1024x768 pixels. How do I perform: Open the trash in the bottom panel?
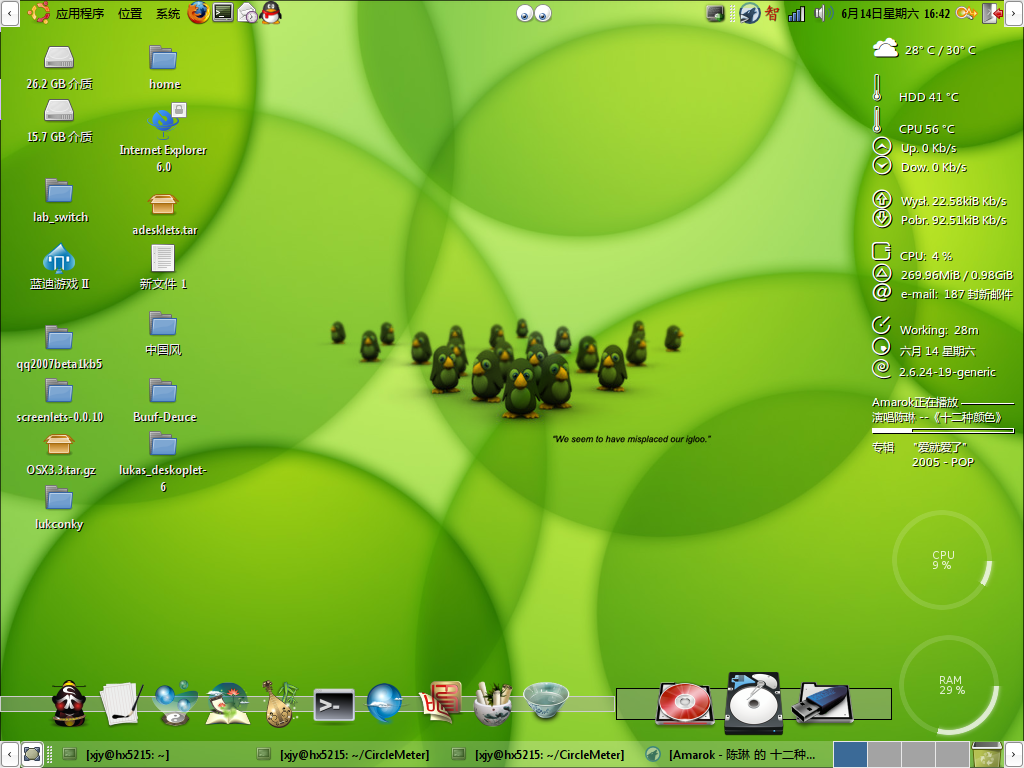coord(986,755)
